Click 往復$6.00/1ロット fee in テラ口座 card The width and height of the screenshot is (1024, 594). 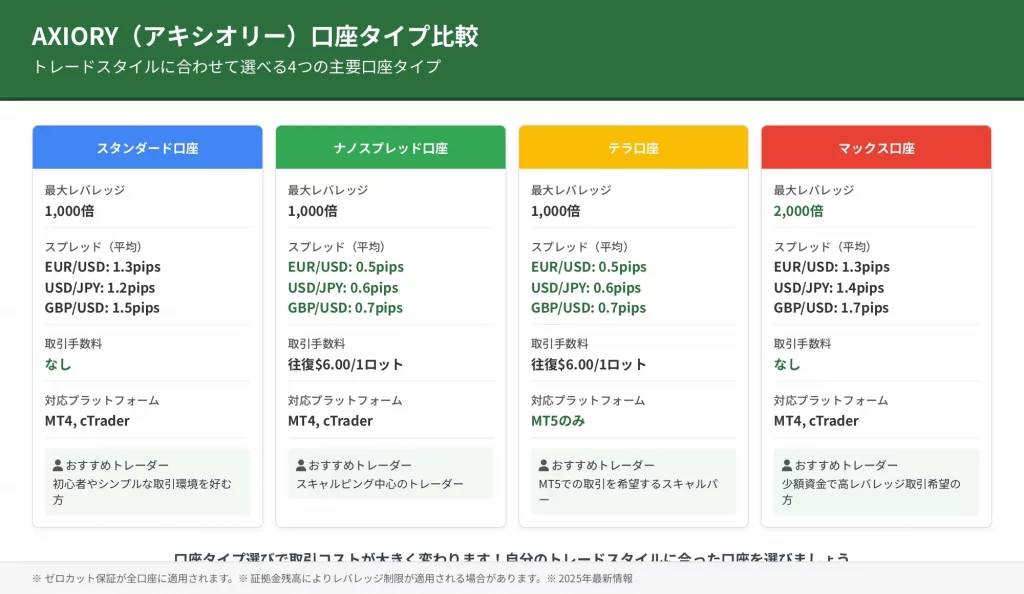coord(588,364)
